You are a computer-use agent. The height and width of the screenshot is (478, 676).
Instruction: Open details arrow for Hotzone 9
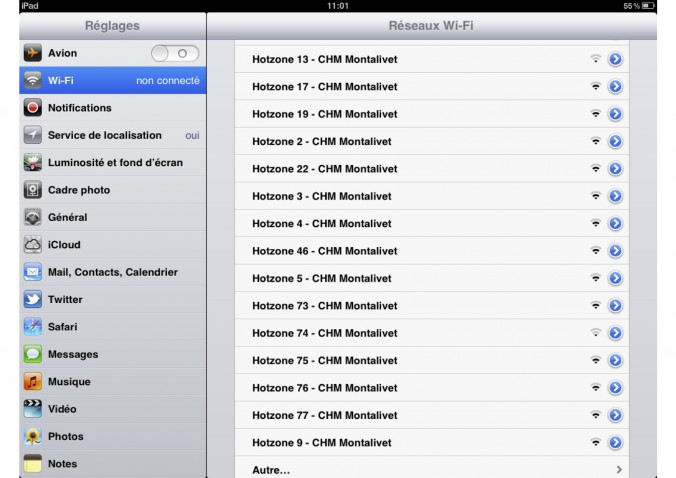(615, 442)
